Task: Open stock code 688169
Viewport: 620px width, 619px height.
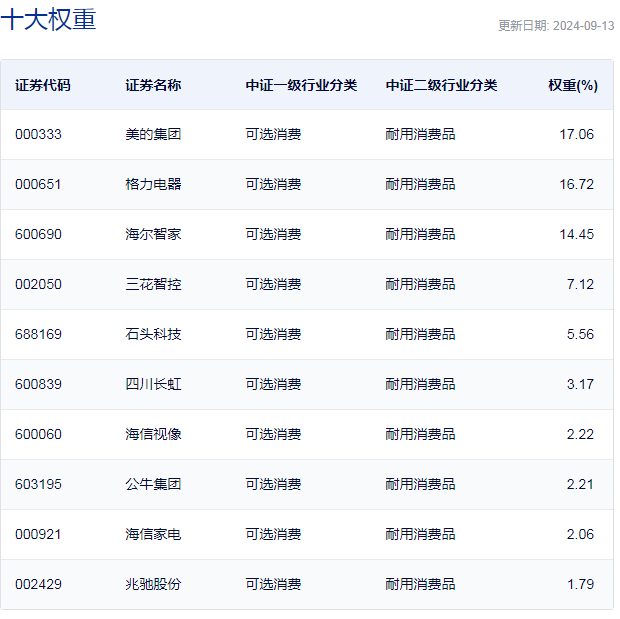Action: [x=38, y=334]
